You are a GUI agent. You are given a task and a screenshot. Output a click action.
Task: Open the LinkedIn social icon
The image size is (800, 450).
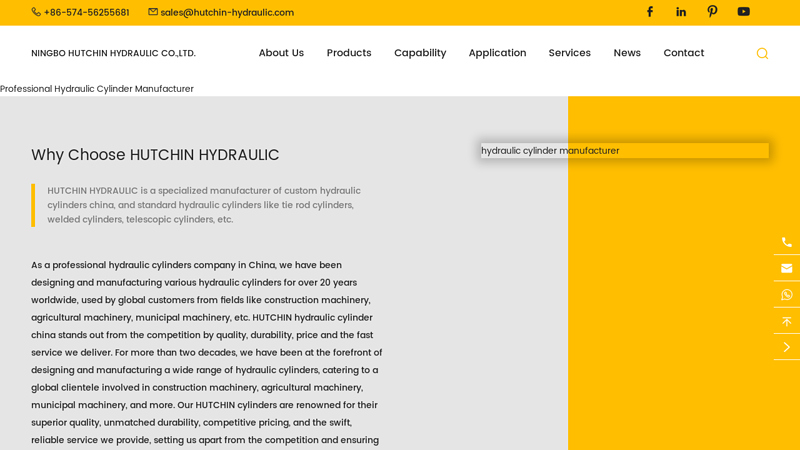click(x=681, y=12)
